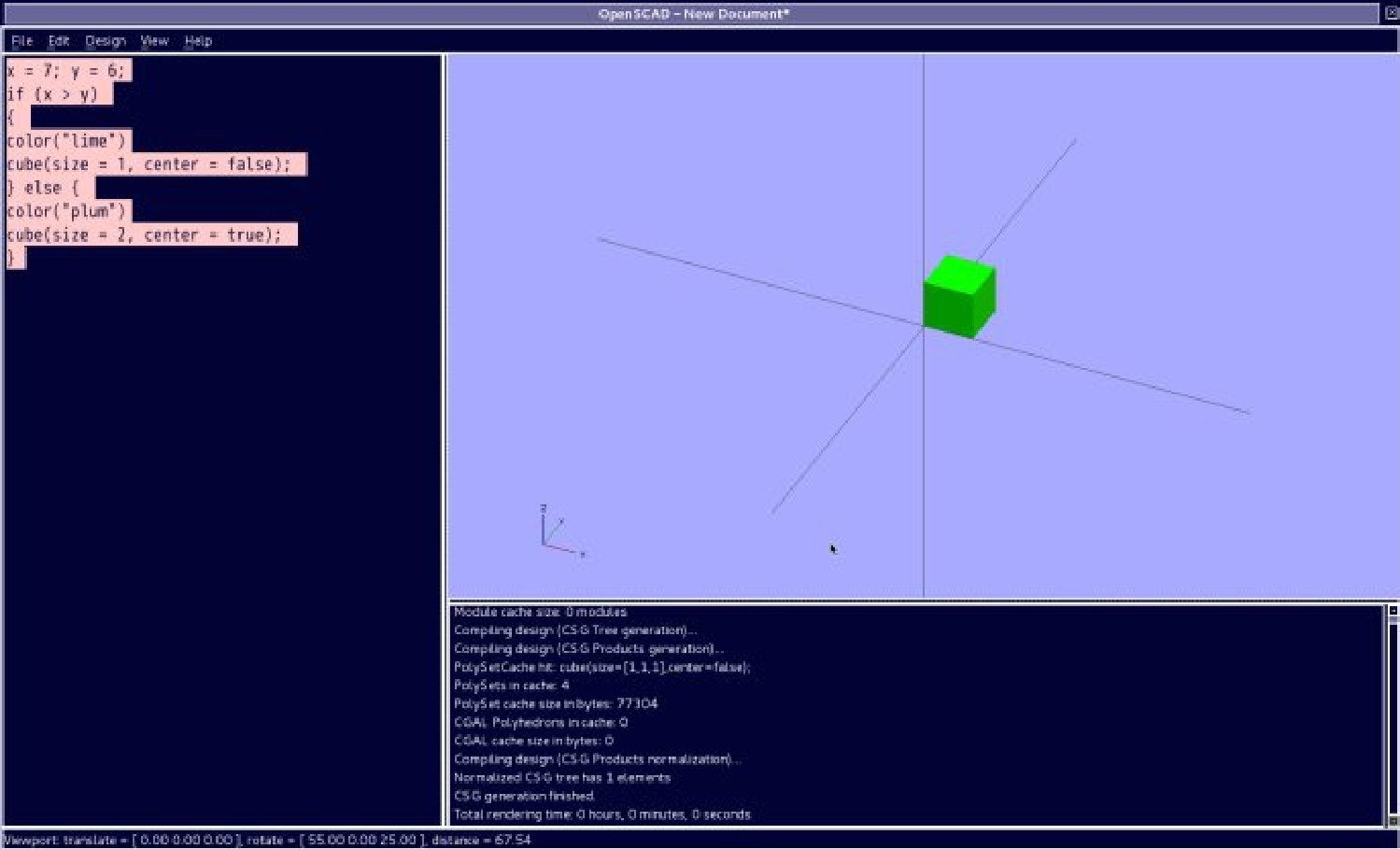Click the console scrollbar down arrow
Screen dimensions: 1400x849
pos(1393,820)
